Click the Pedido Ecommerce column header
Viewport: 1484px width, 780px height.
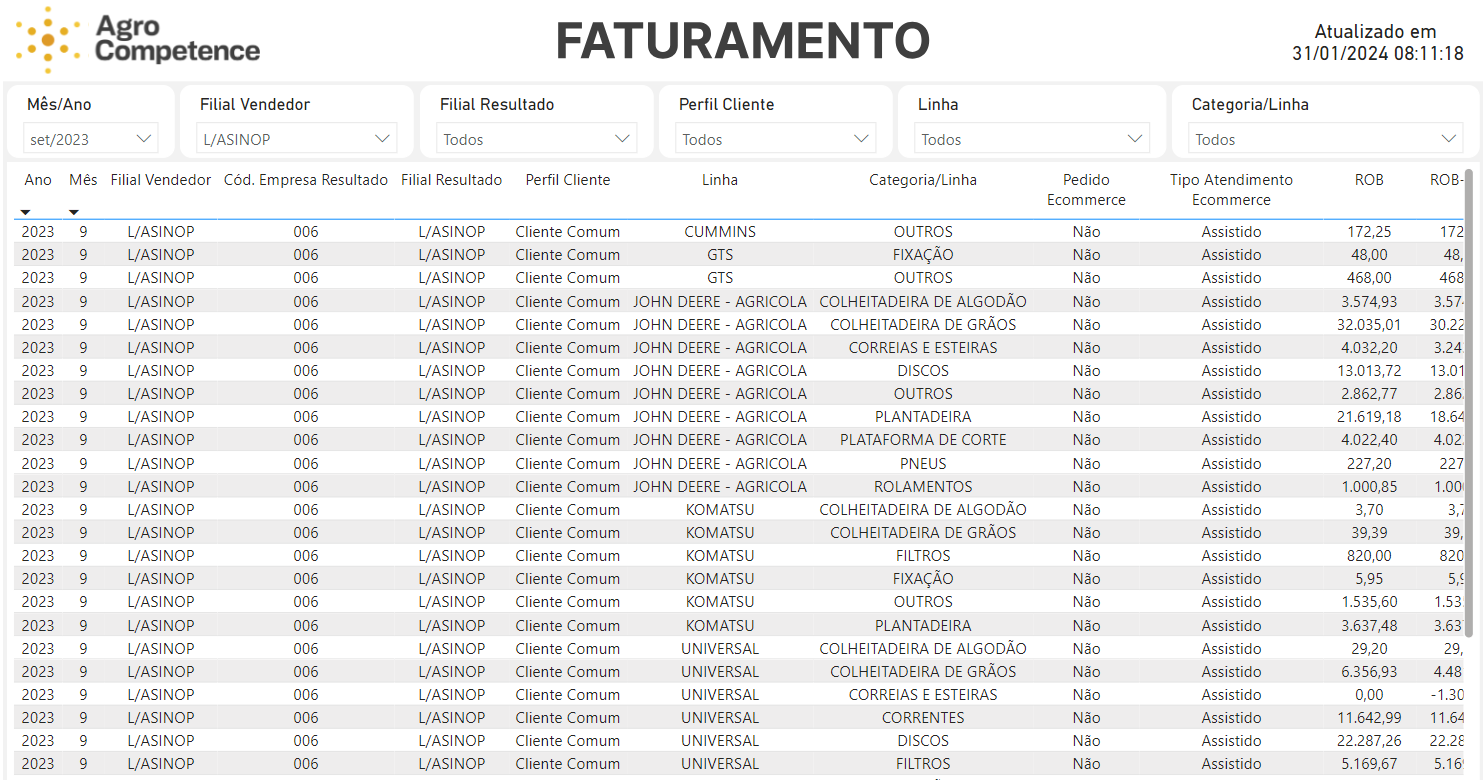point(1086,190)
